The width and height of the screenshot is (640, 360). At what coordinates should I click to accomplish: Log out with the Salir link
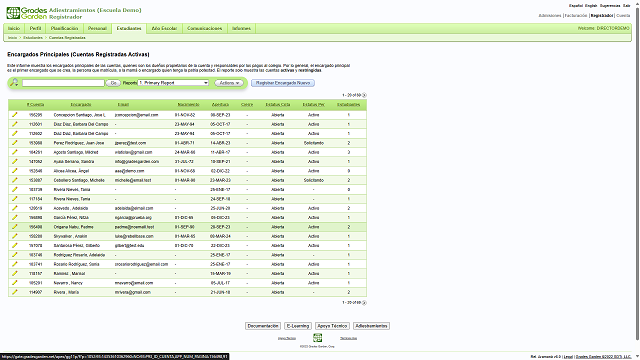tap(627, 6)
